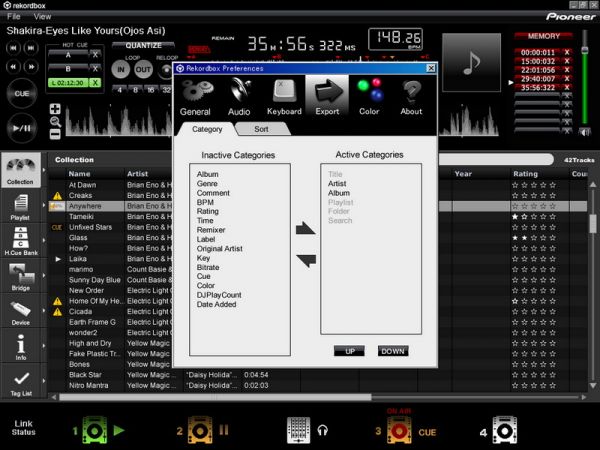Open the Tag List panel
The height and width of the screenshot is (450, 600).
click(x=21, y=382)
